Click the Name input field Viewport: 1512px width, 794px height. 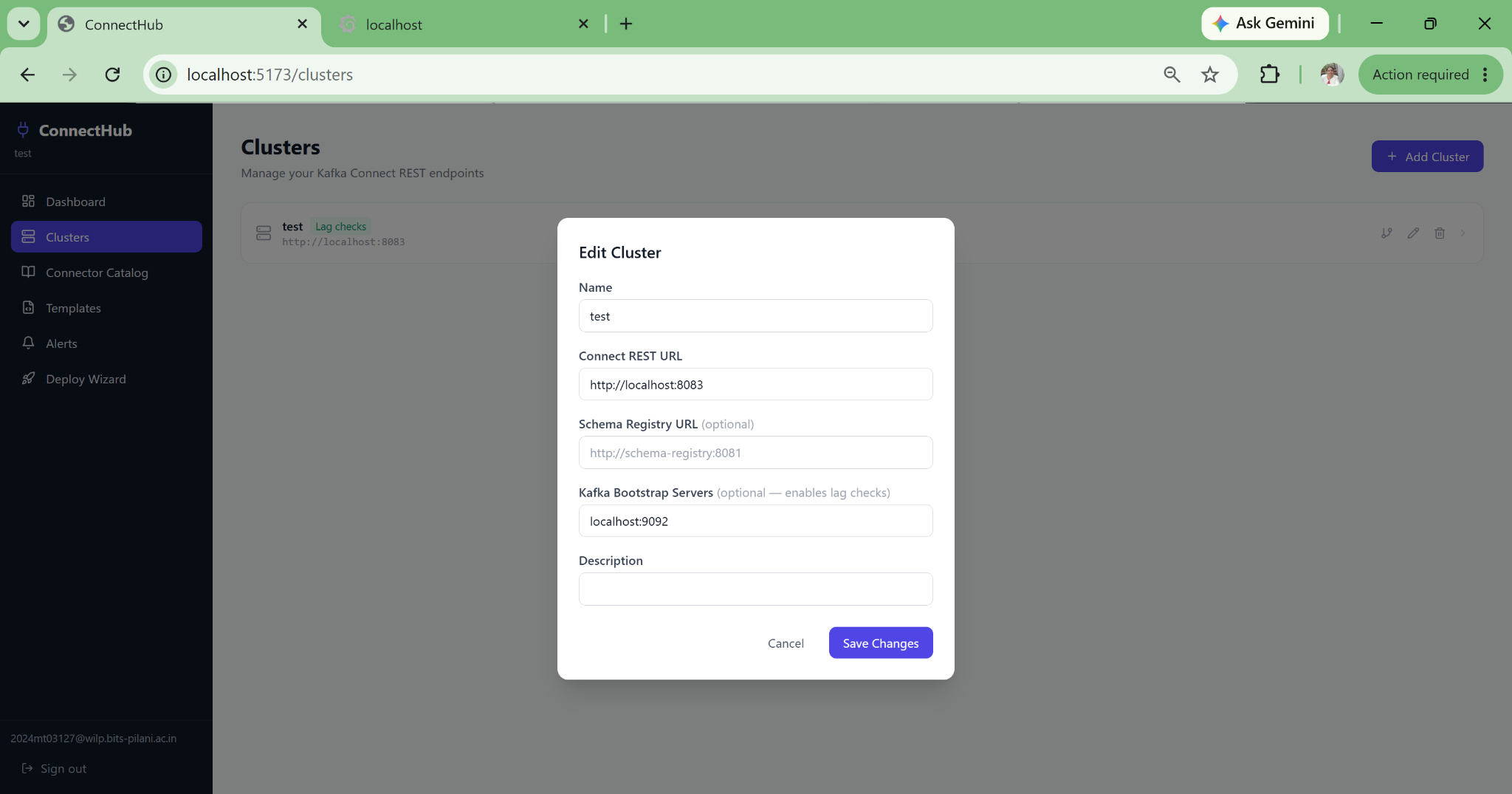tap(755, 315)
